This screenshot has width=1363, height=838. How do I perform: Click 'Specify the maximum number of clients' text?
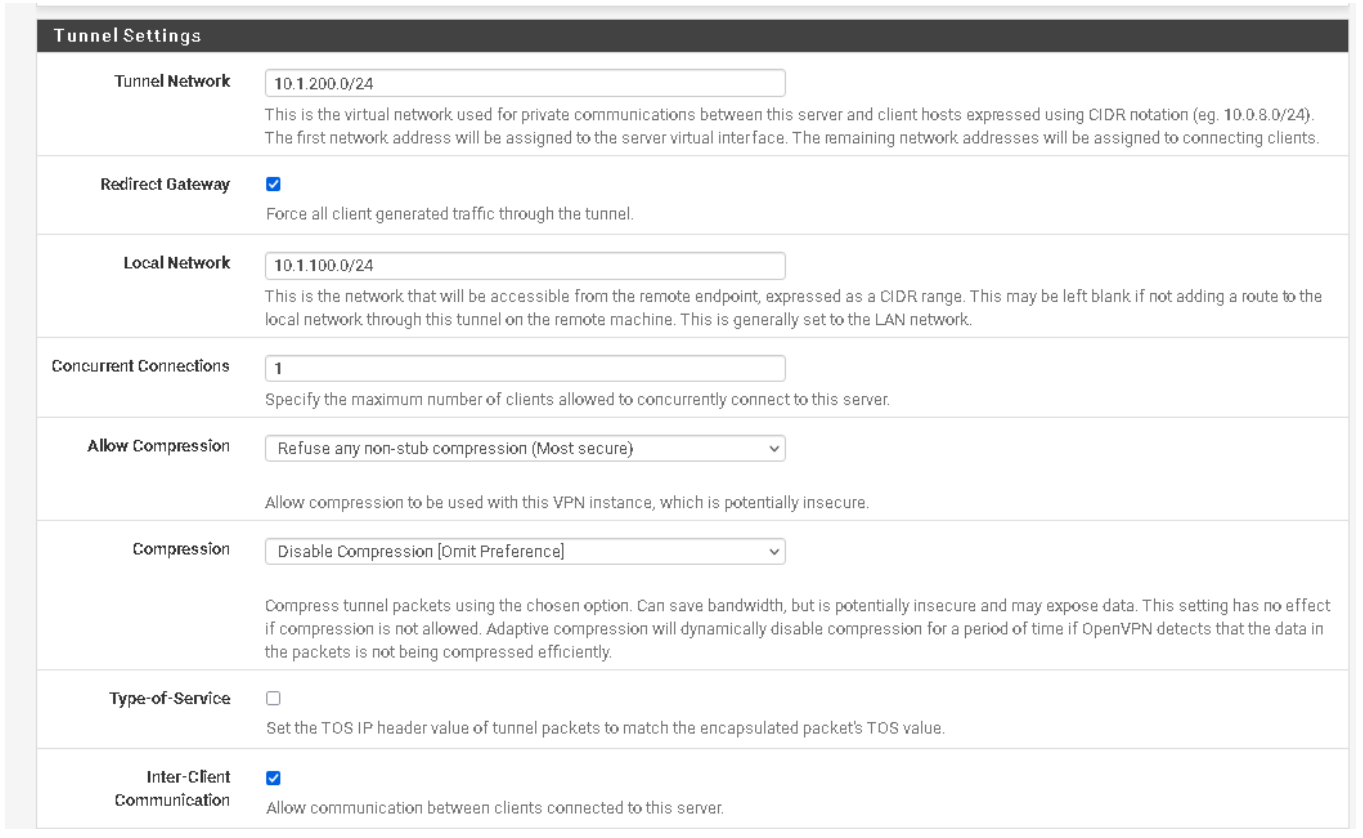tap(577, 400)
